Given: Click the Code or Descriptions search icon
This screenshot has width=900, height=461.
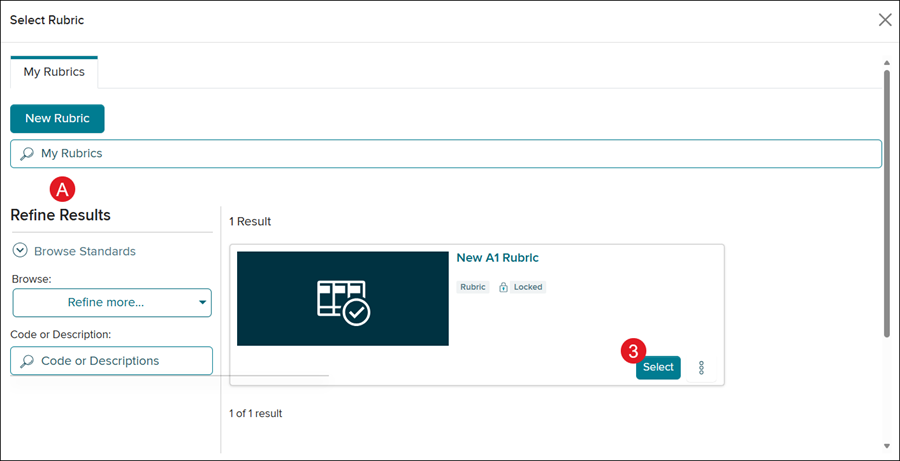Looking at the screenshot, I should tap(27, 361).
